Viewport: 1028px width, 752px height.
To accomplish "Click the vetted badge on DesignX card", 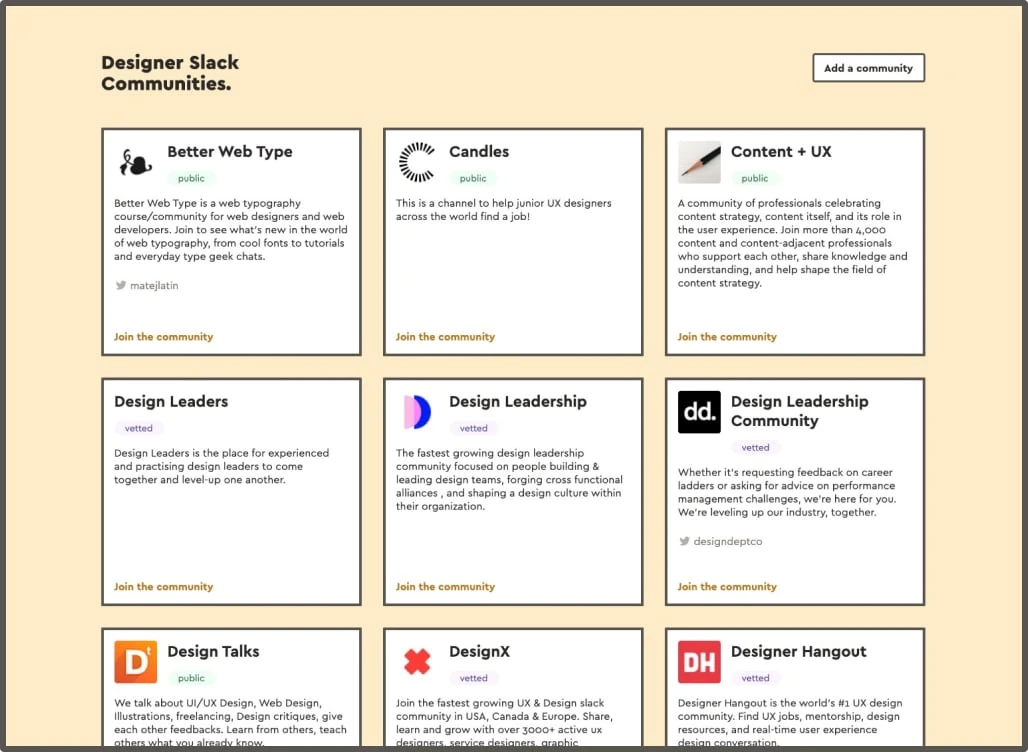I will coord(474,678).
